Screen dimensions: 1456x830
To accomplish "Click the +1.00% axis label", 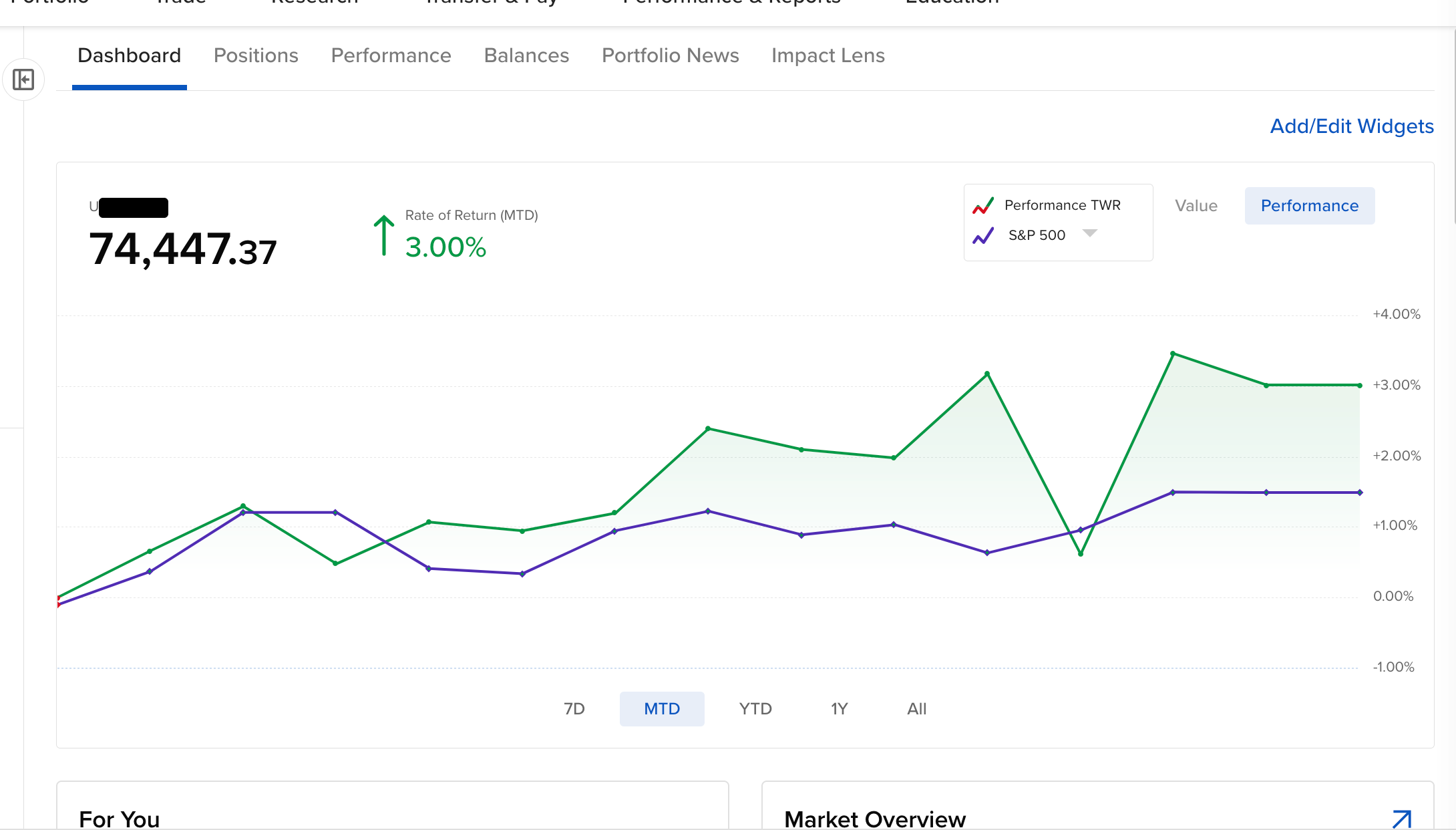I will click(1395, 525).
